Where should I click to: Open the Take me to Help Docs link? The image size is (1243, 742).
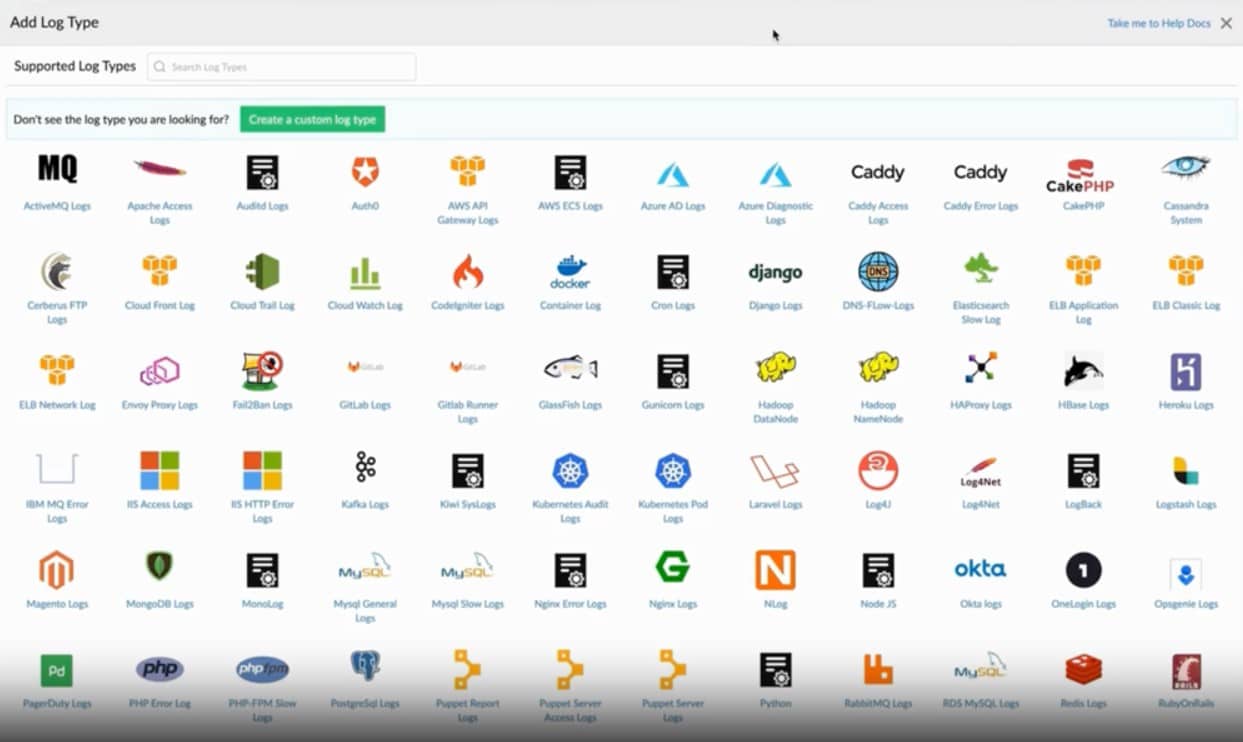pos(1159,23)
